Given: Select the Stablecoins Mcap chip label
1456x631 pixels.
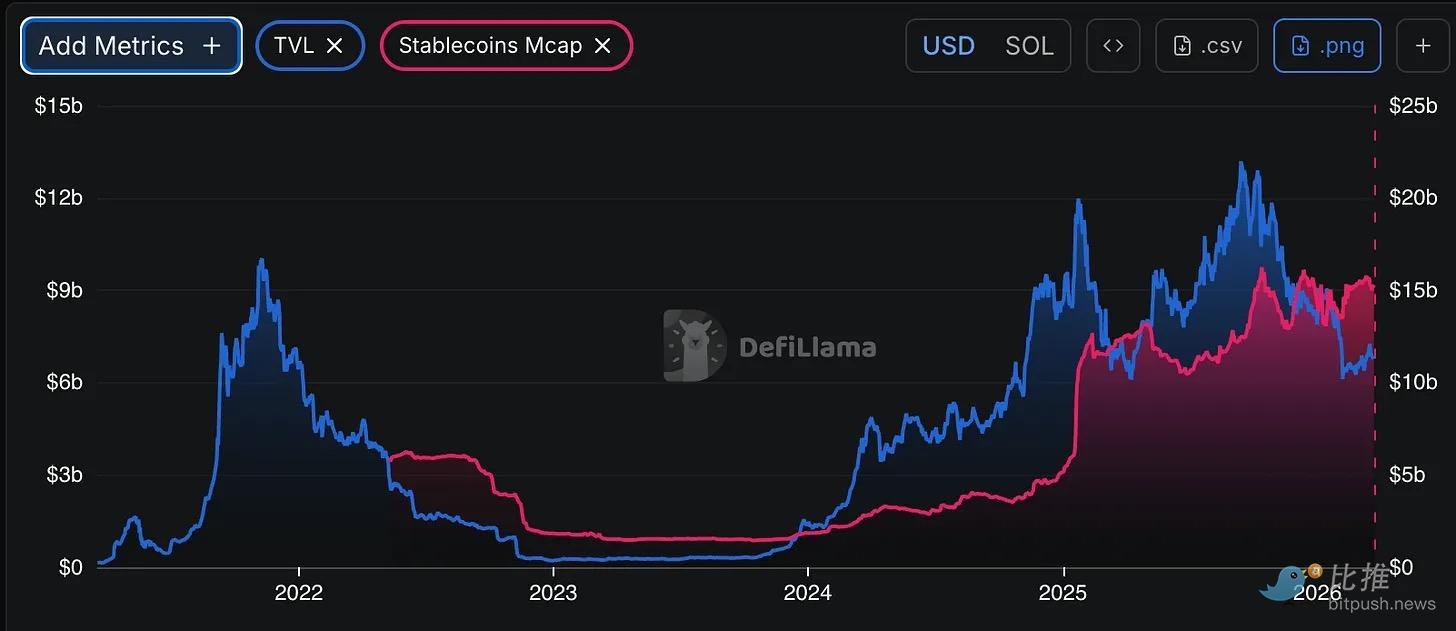Looking at the screenshot, I should 490,46.
